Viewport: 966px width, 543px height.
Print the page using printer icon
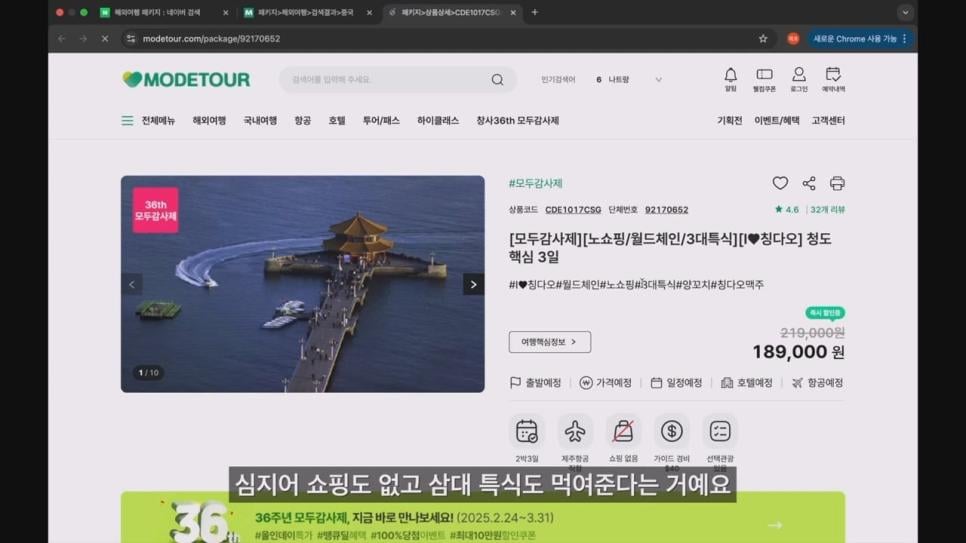click(837, 183)
